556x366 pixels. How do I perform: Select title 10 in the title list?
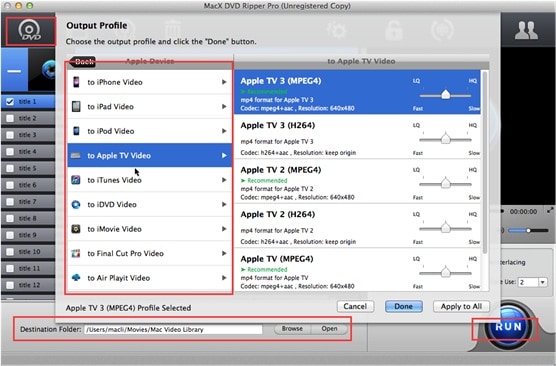click(28, 252)
